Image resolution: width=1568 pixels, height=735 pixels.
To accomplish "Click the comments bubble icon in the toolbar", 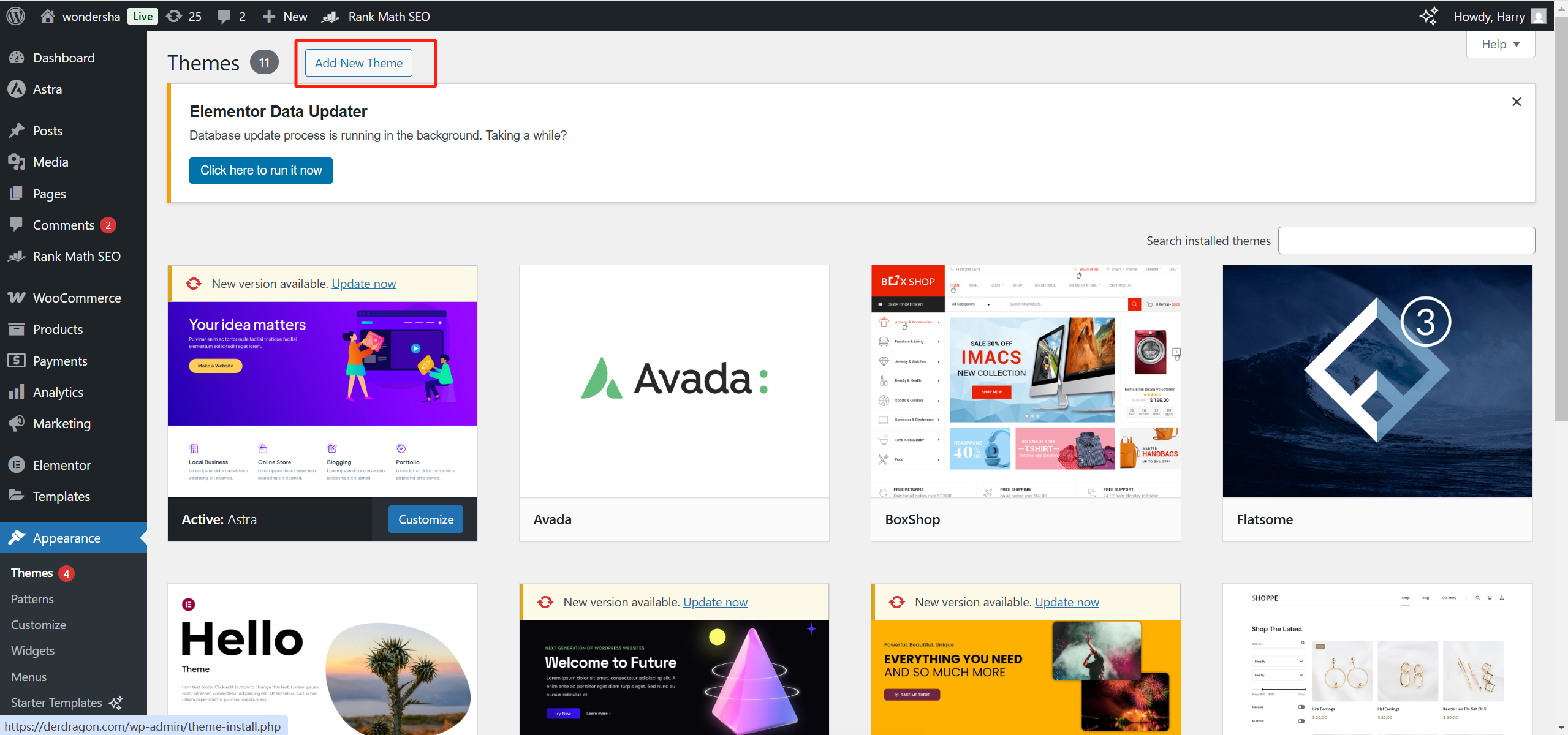I will (224, 16).
